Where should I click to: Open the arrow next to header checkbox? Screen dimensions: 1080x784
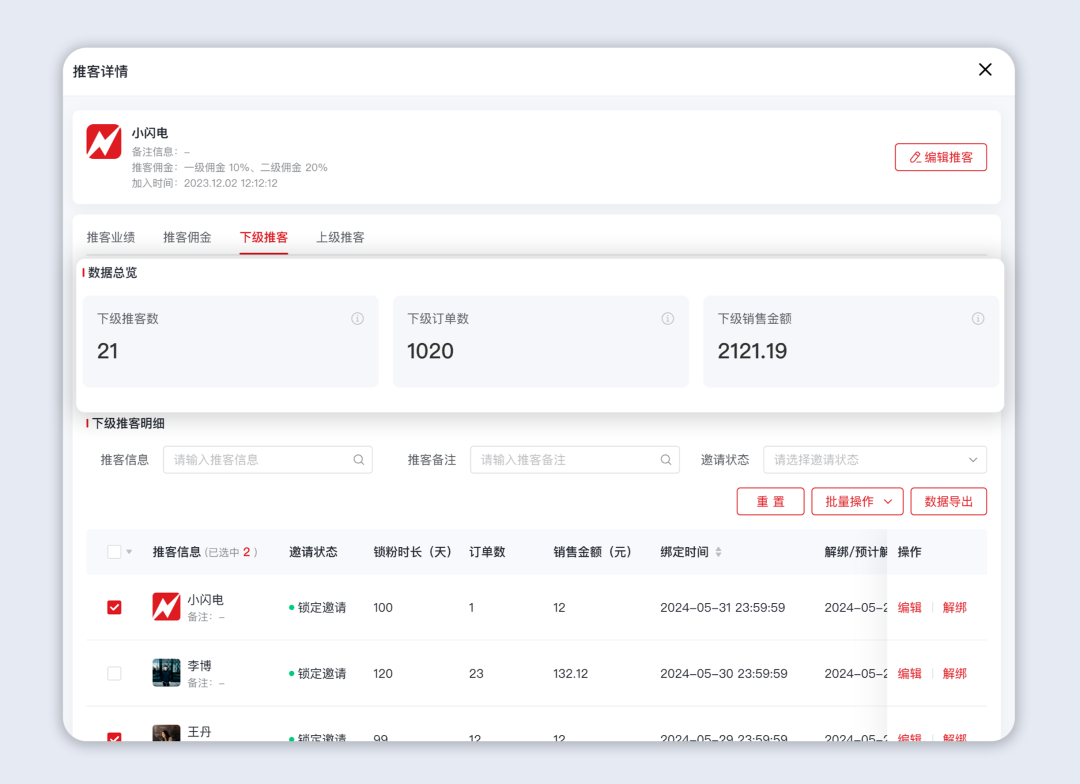pos(129,553)
